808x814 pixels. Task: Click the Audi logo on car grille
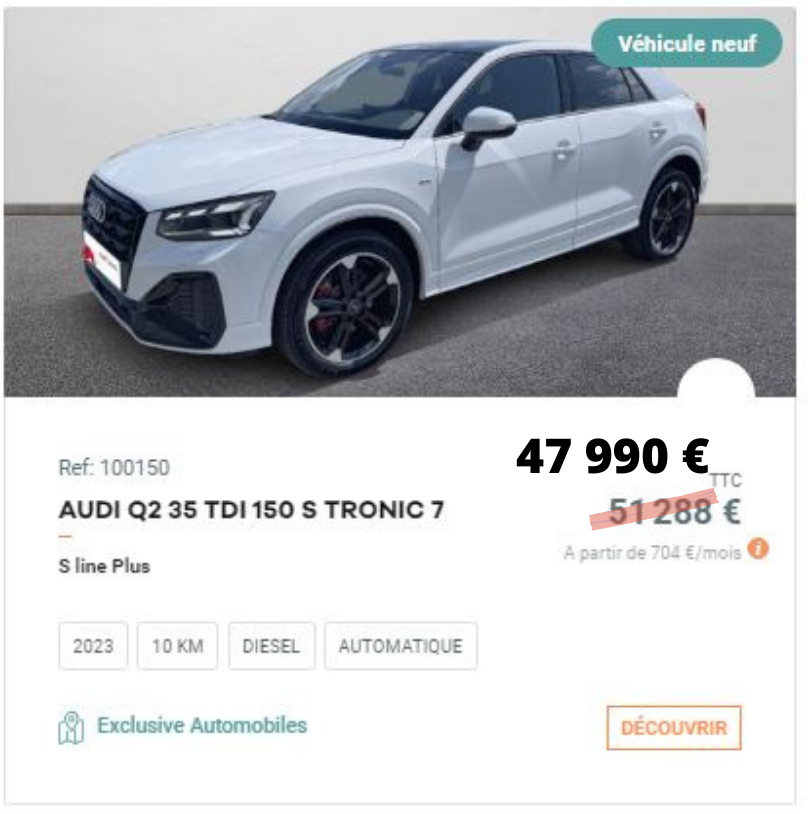[97, 207]
